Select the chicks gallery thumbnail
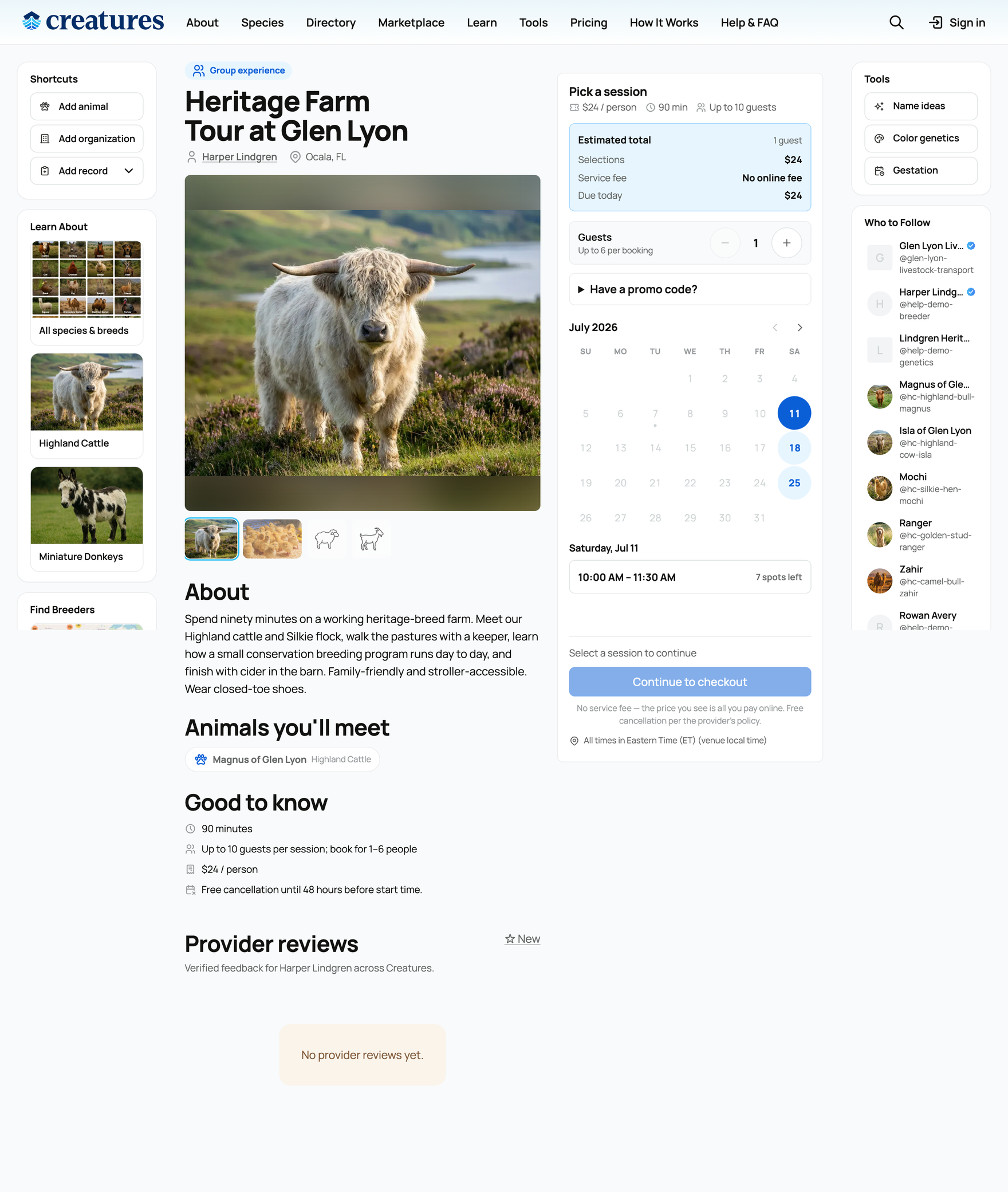 [x=272, y=538]
